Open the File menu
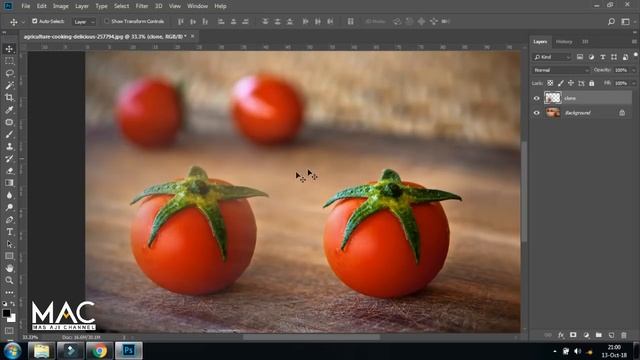This screenshot has width=640, height=360. pos(26,6)
